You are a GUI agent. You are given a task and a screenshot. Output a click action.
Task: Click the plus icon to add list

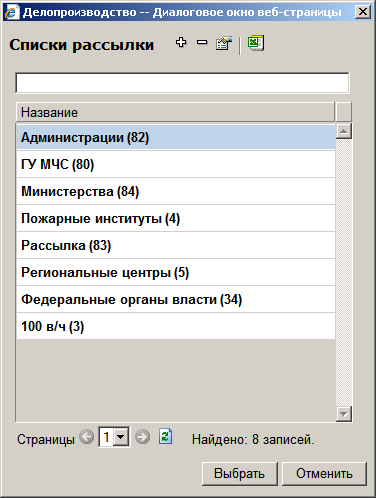(x=181, y=42)
